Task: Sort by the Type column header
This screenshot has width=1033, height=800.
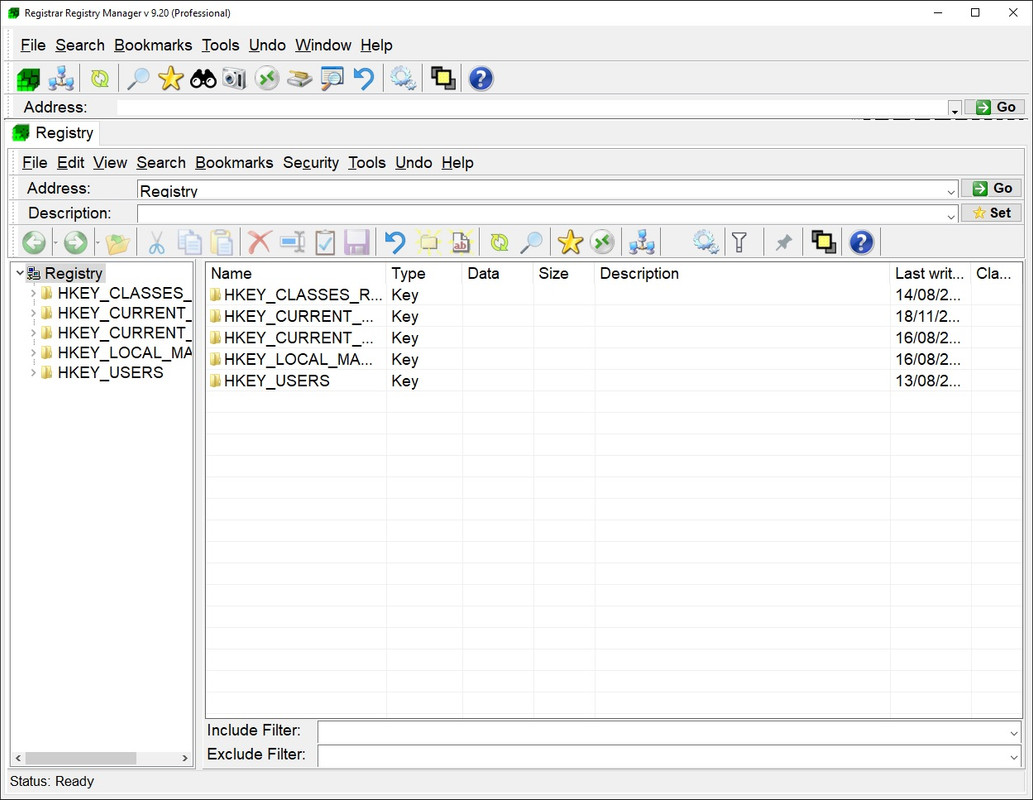Action: pyautogui.click(x=424, y=273)
